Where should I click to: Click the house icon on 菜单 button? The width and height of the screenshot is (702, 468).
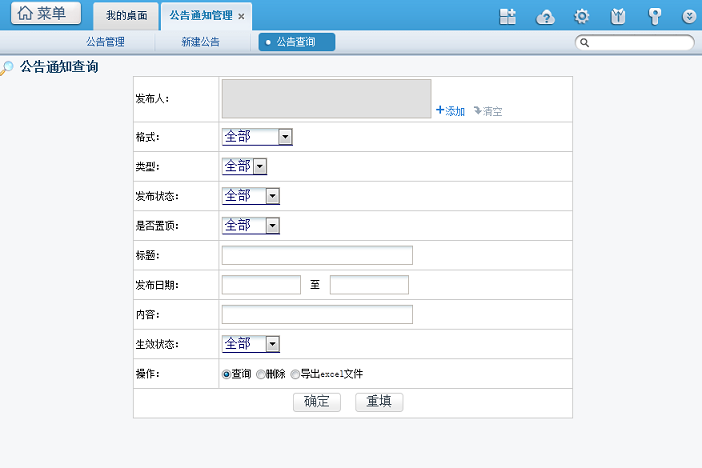25,14
